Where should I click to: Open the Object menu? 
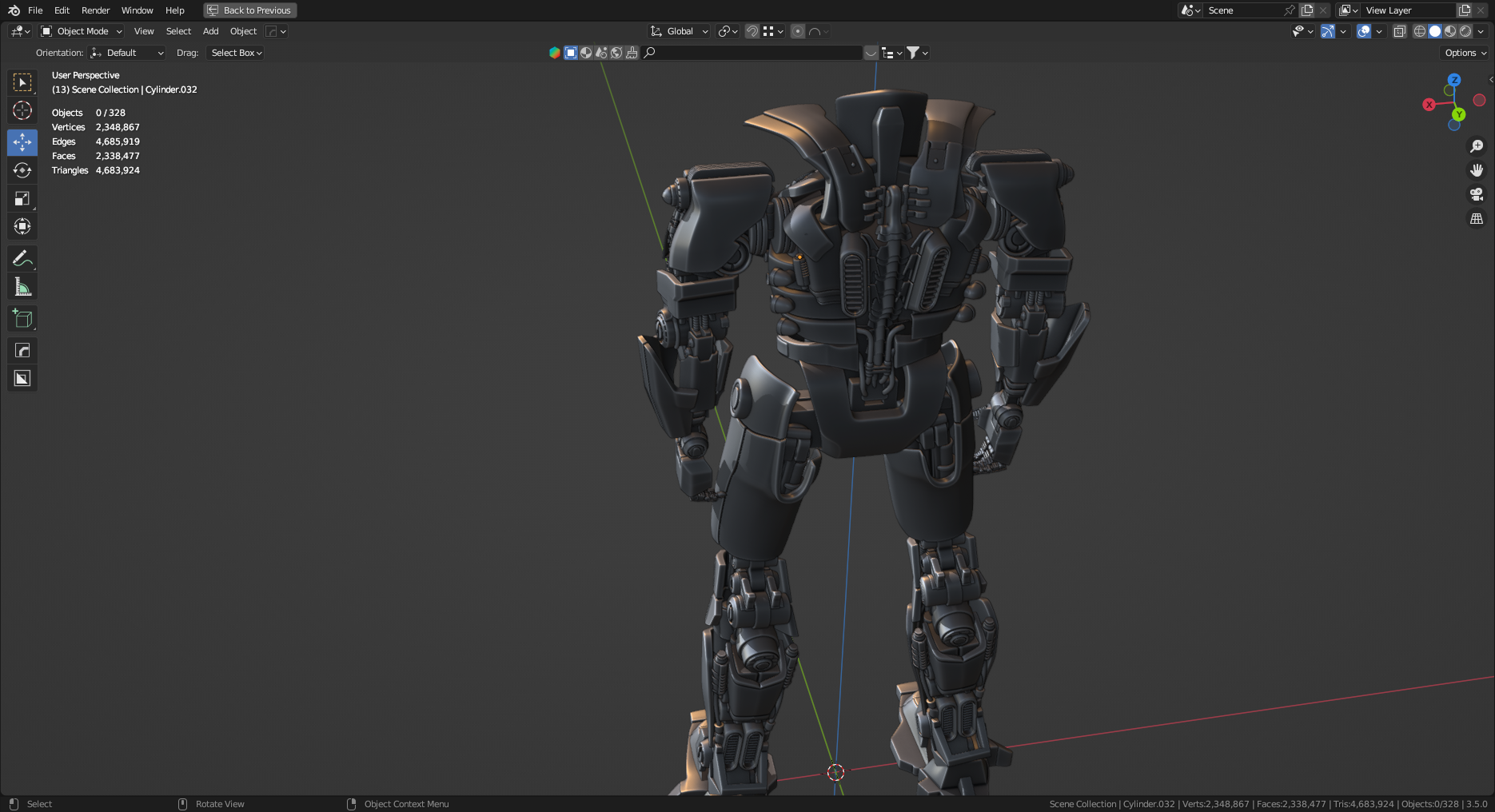point(243,31)
